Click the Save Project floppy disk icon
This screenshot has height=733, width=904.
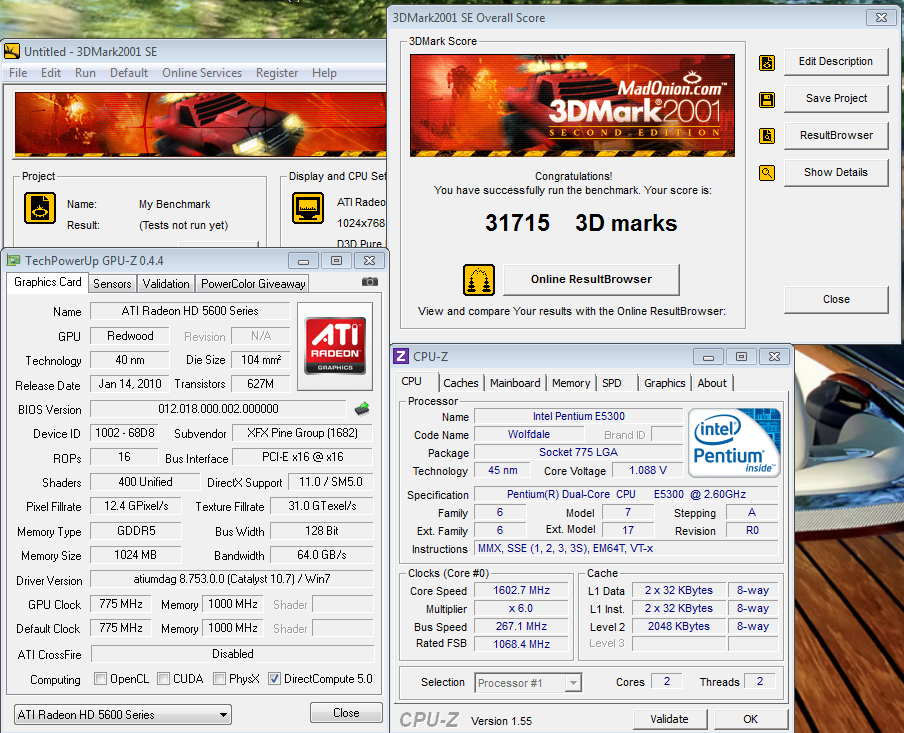pos(767,99)
